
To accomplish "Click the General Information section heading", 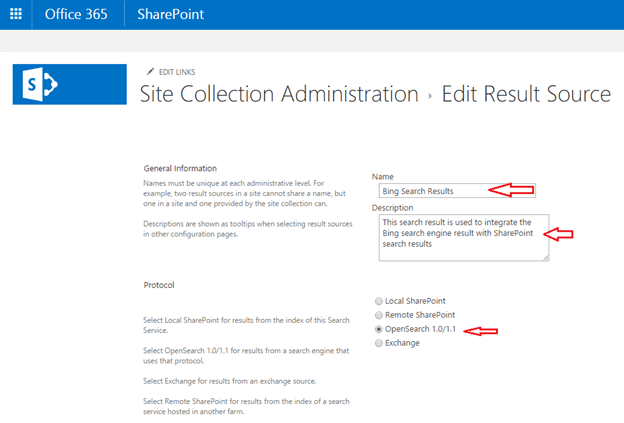I will point(181,168).
